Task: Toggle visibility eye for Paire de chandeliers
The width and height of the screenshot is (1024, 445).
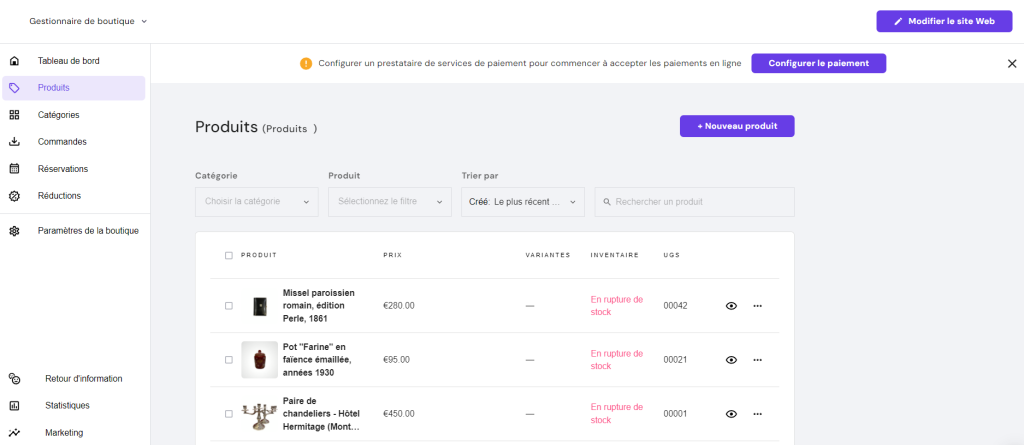Action: point(731,414)
